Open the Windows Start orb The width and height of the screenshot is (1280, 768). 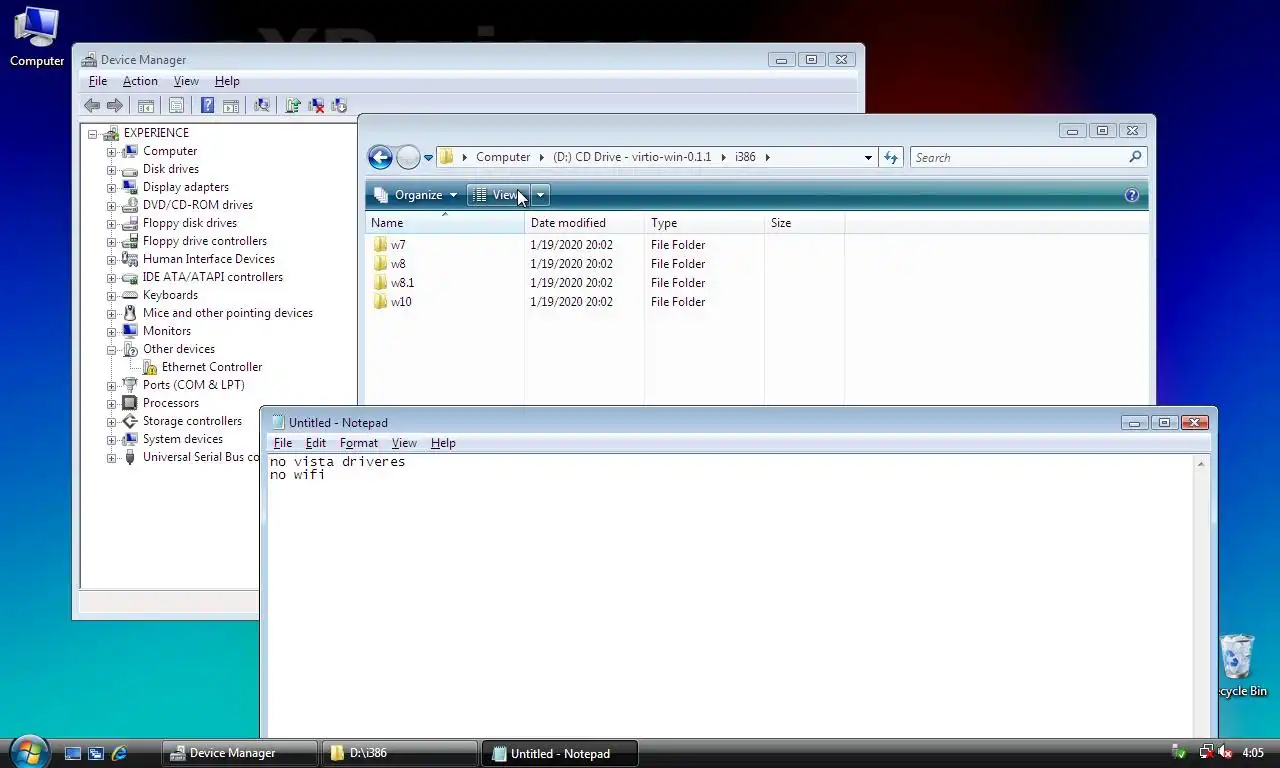28,752
